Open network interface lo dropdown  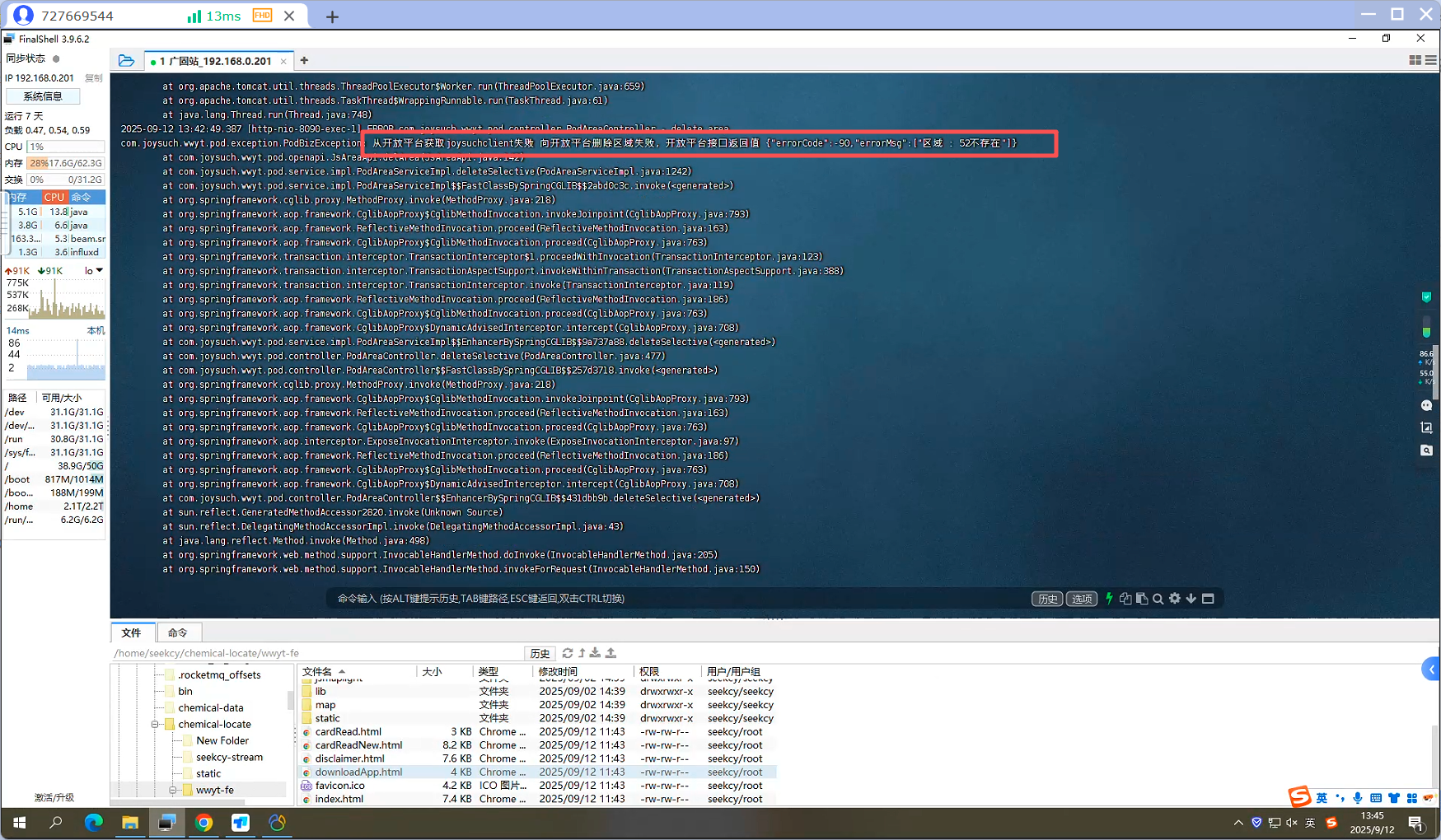click(x=94, y=270)
